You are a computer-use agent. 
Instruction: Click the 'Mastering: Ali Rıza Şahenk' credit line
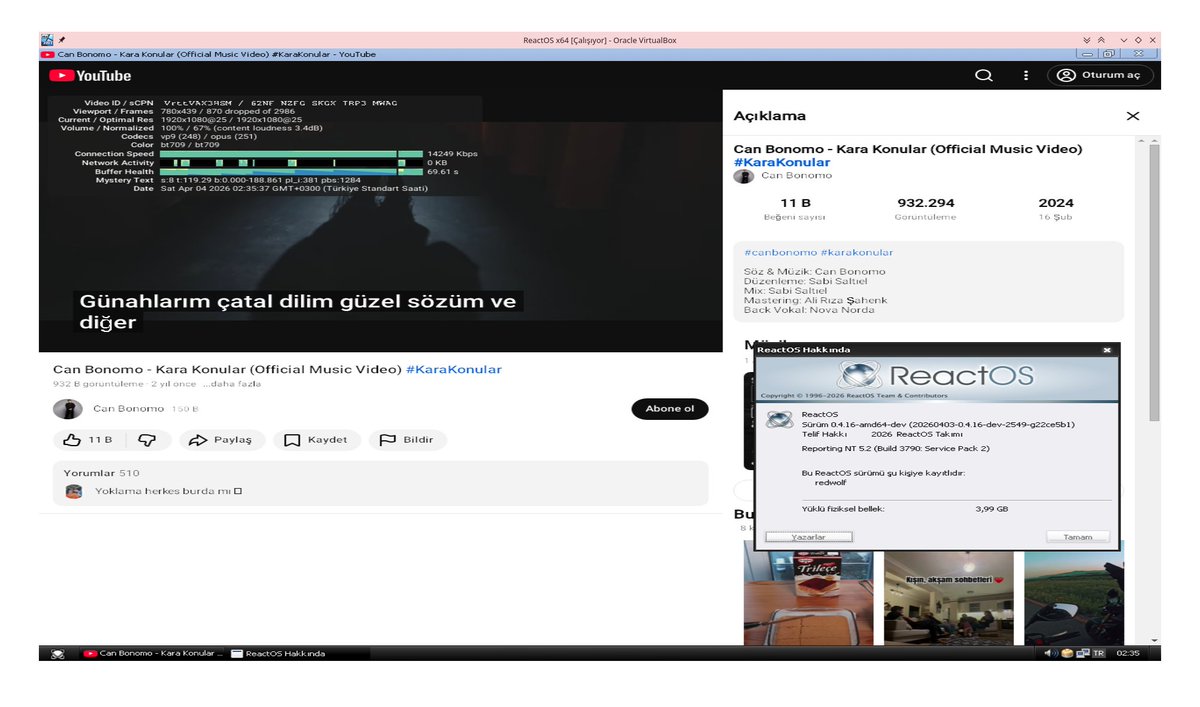pos(815,300)
